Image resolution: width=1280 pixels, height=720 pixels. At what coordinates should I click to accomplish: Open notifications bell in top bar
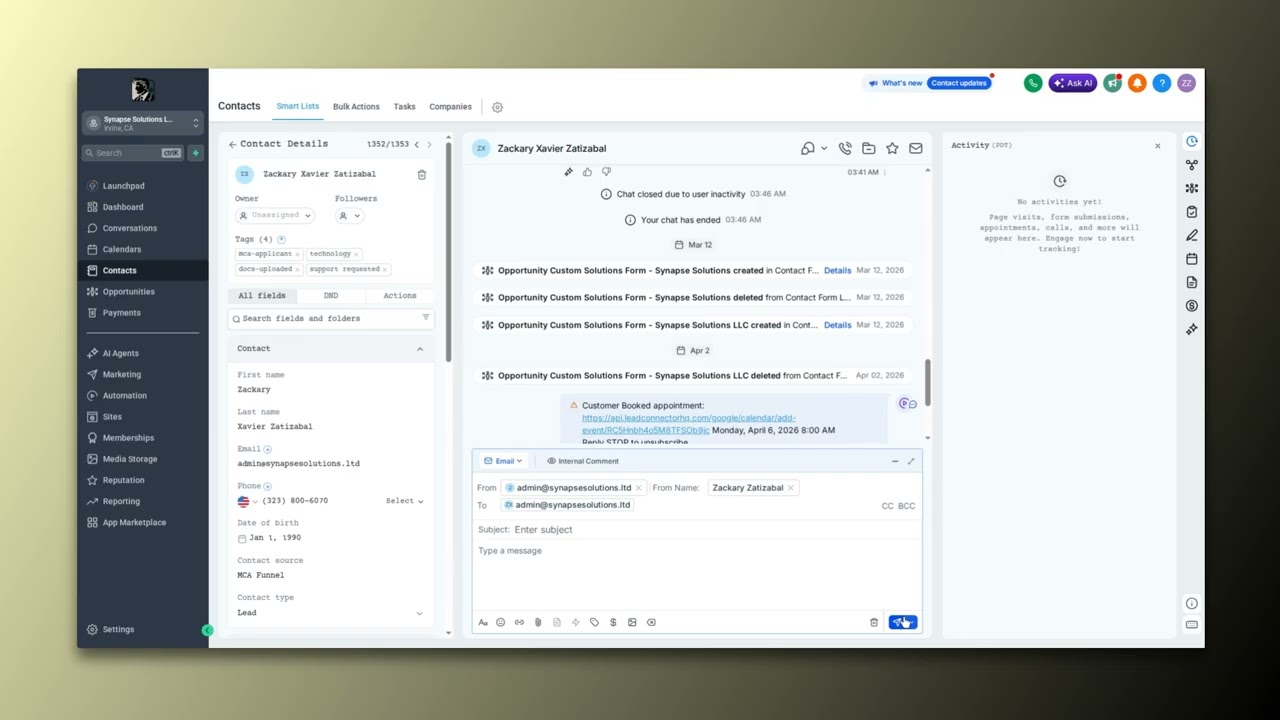[x=1137, y=83]
